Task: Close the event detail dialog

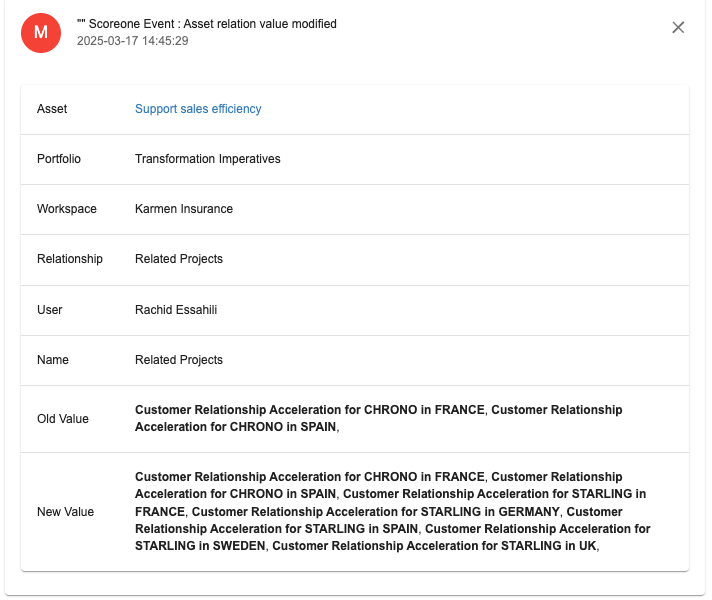Action: tap(677, 28)
